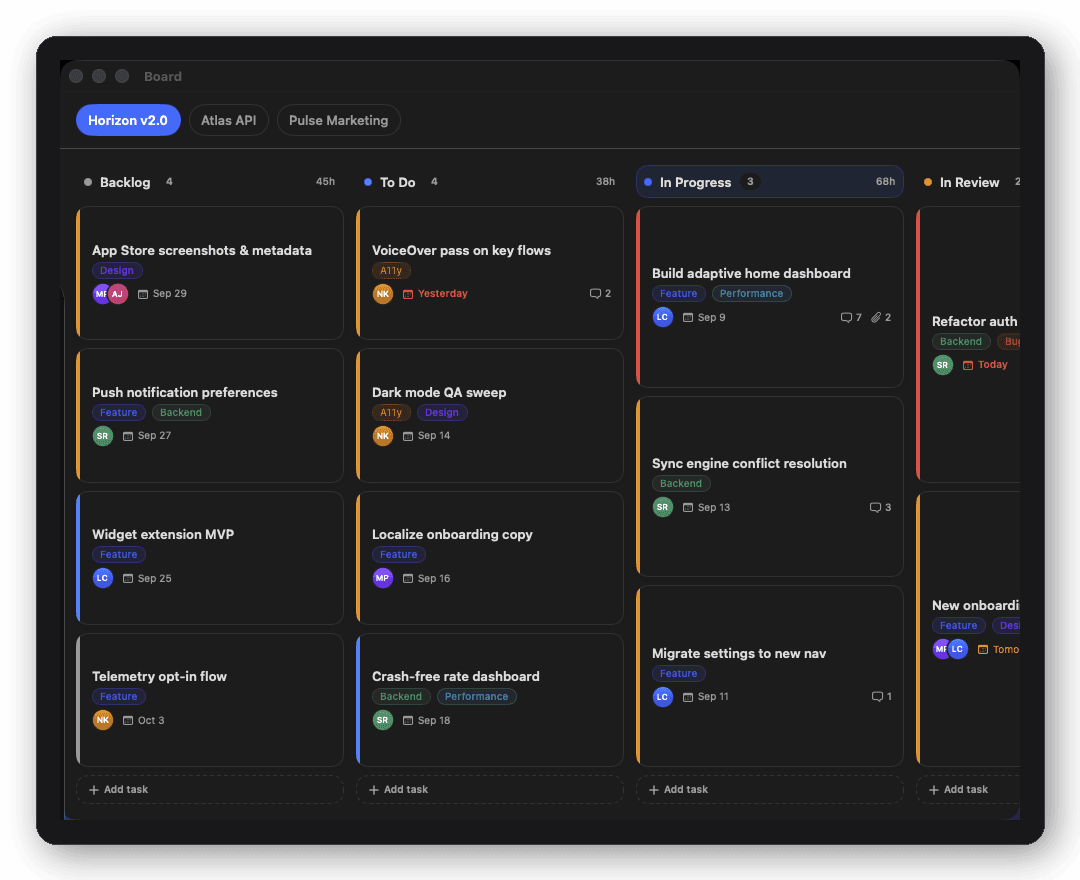1080x880 pixels.
Task: Open the Atlas API project tab
Action: click(x=228, y=120)
